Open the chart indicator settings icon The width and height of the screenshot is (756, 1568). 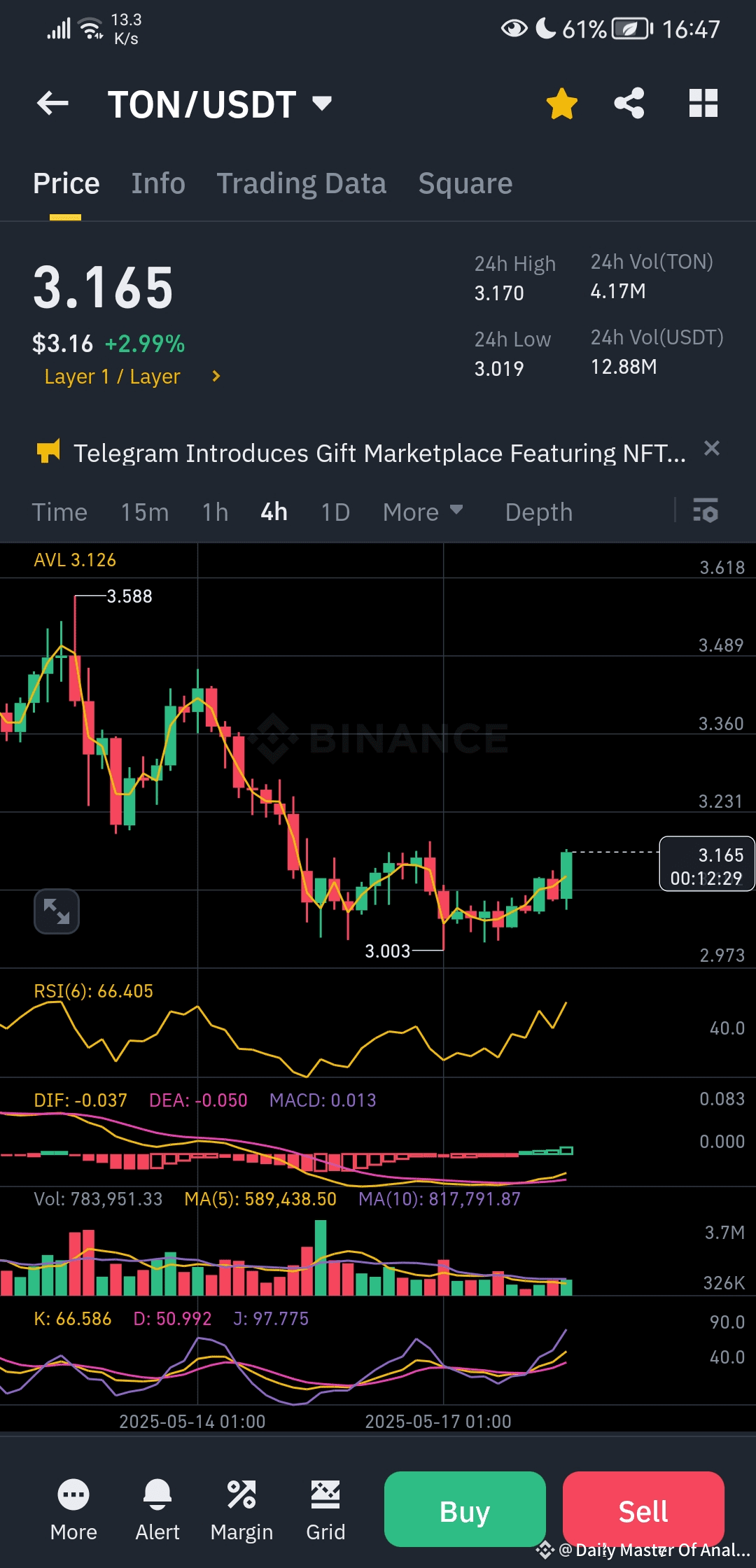point(705,510)
